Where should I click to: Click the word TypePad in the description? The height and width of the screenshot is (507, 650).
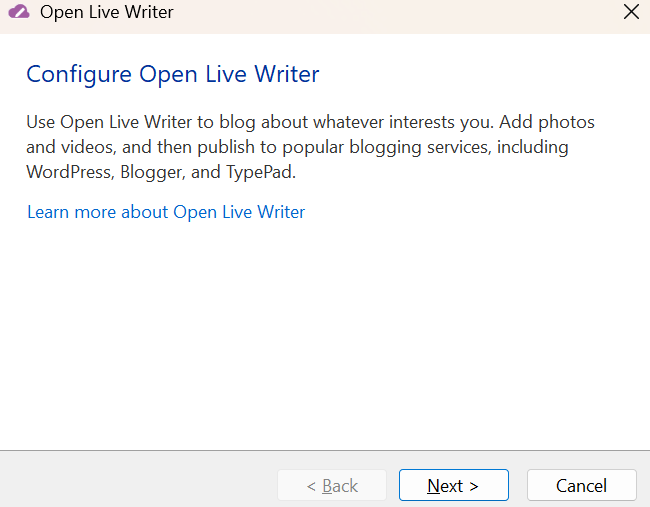tap(261, 172)
